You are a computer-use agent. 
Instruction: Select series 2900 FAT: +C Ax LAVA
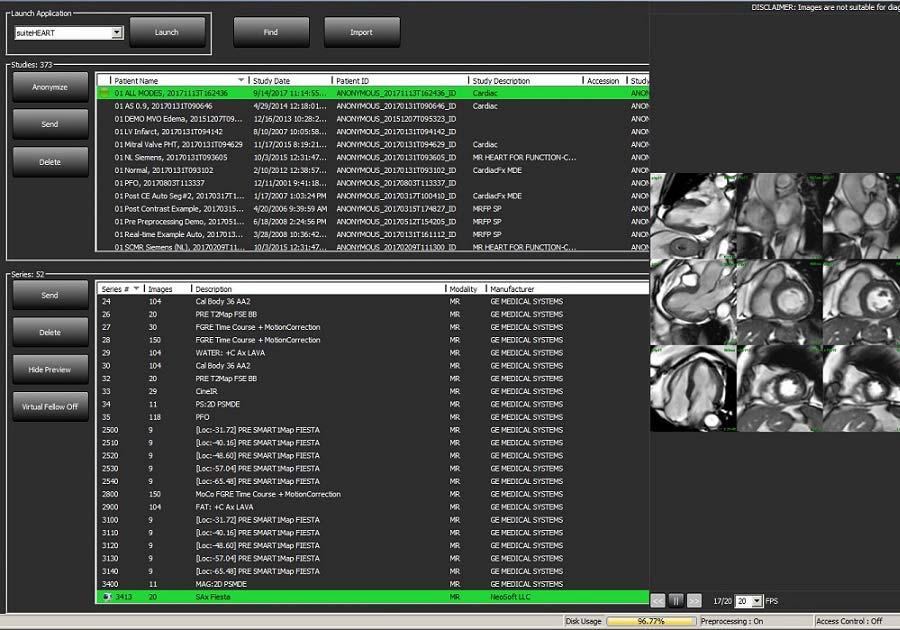click(x=373, y=507)
